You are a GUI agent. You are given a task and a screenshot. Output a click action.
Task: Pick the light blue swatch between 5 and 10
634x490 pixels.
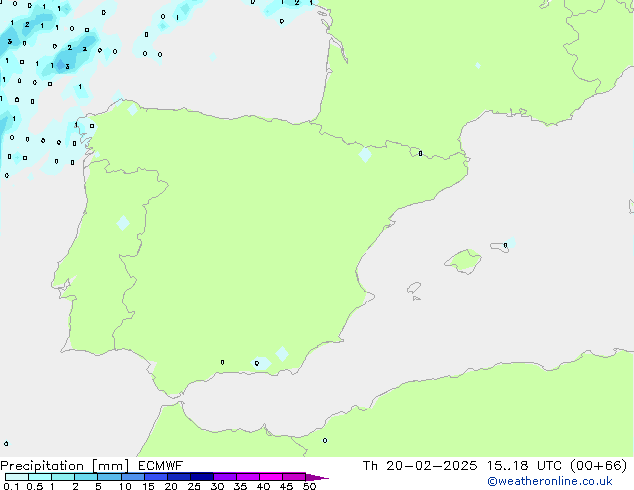109,477
